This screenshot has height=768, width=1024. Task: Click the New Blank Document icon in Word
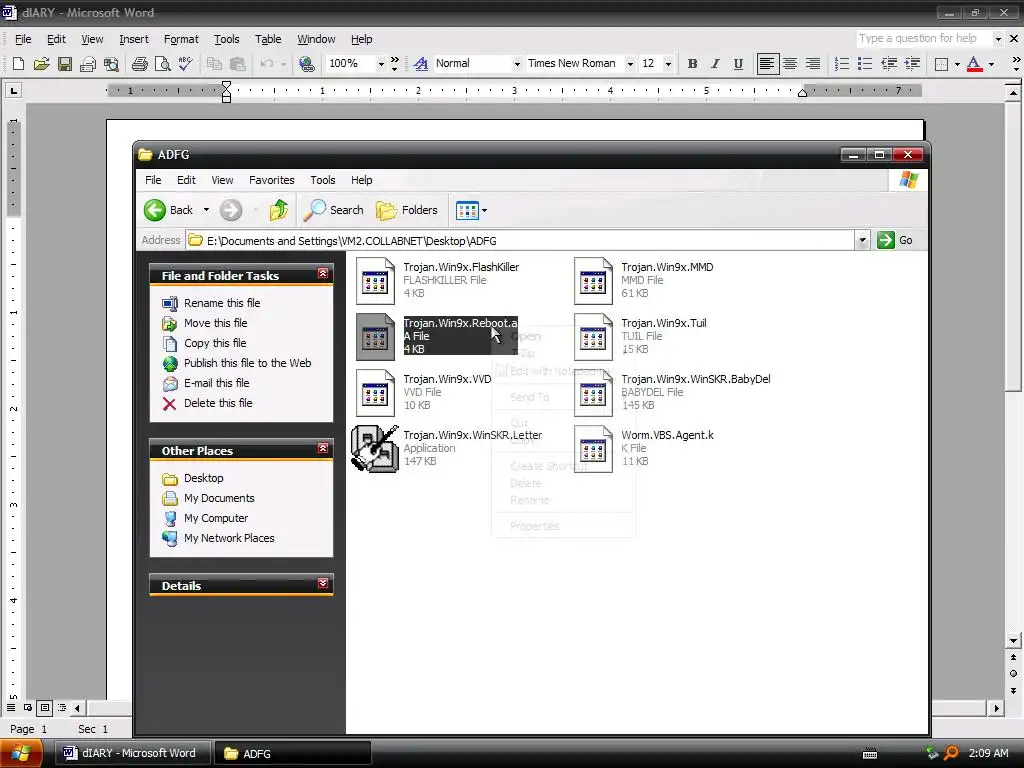coord(18,63)
